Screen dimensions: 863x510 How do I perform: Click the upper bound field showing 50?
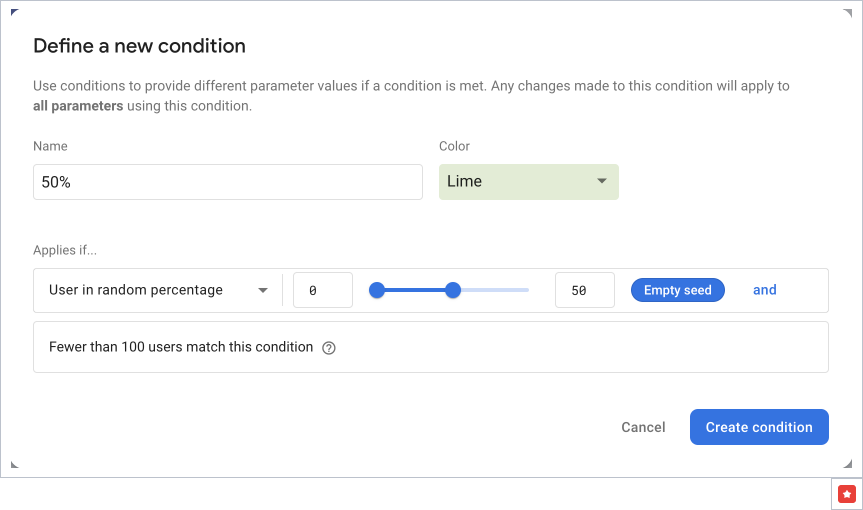tap(584, 290)
